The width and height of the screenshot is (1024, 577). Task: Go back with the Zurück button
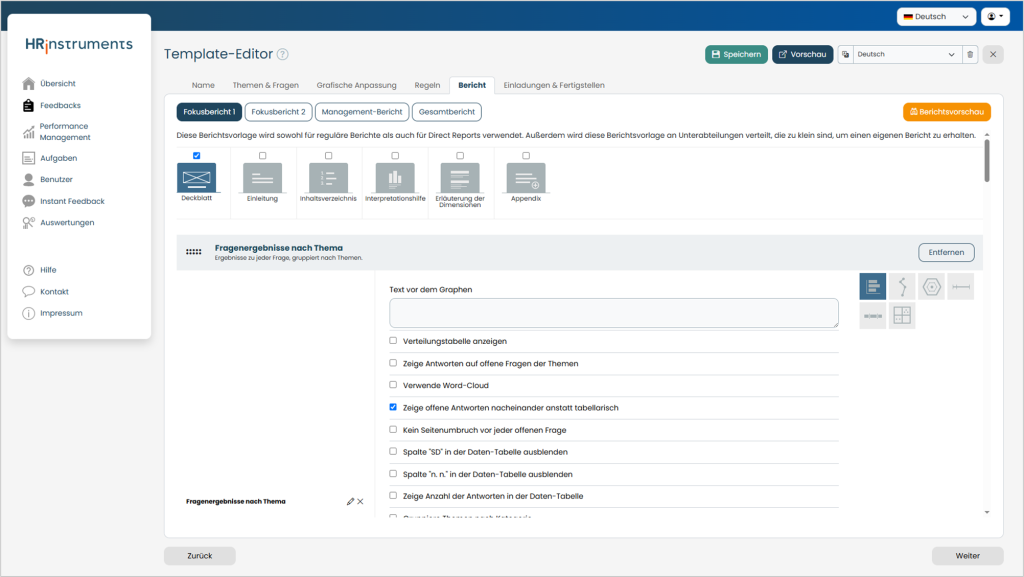200,555
